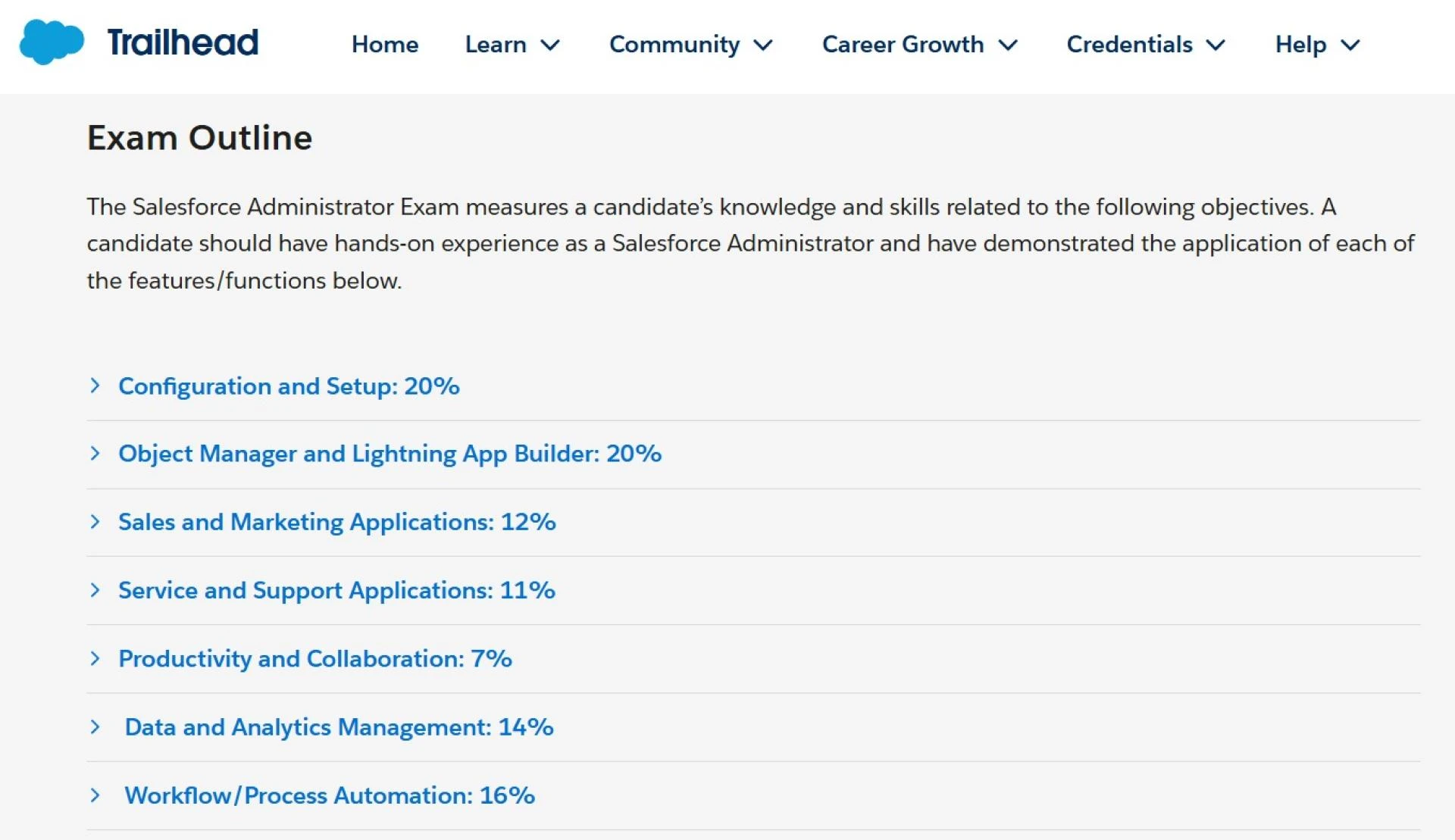Expand the Service and Support Applications section
1455x840 pixels.
pyautogui.click(x=95, y=590)
